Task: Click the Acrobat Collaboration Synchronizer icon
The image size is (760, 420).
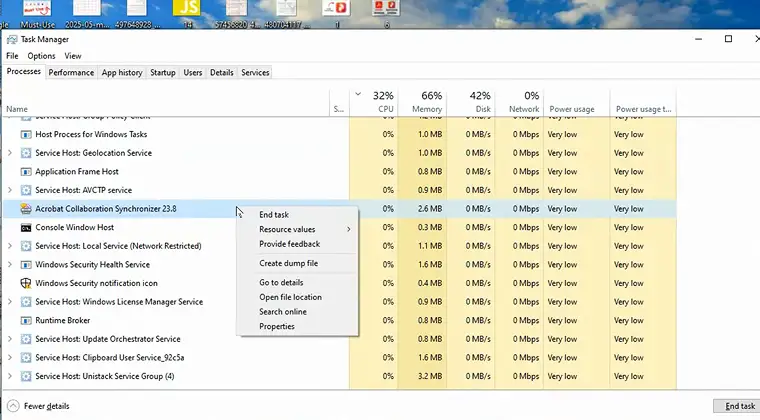Action: click(x=26, y=209)
